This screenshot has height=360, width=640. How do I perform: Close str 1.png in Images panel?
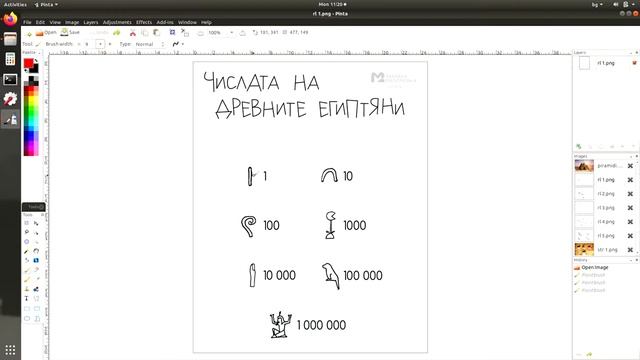[630, 250]
